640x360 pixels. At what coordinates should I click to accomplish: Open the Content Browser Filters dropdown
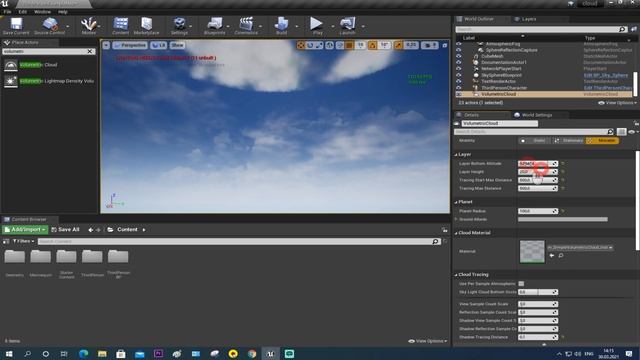click(x=23, y=241)
